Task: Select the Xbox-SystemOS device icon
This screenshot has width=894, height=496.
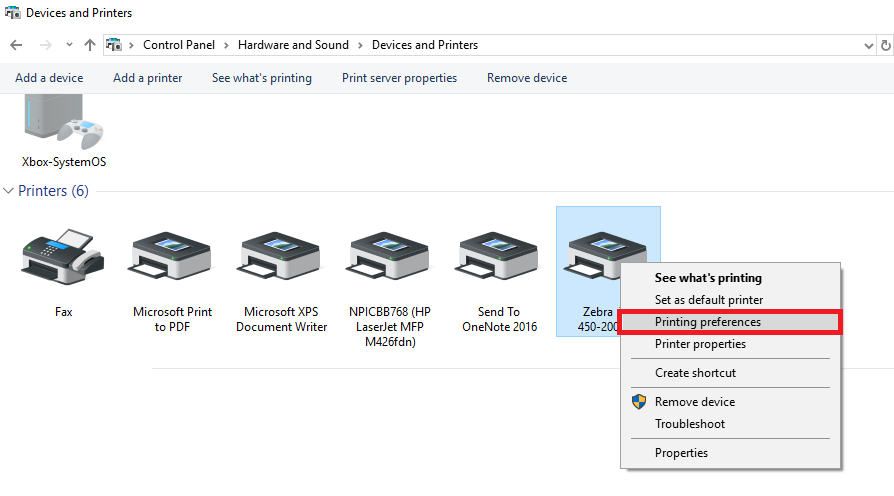Action: point(63,123)
